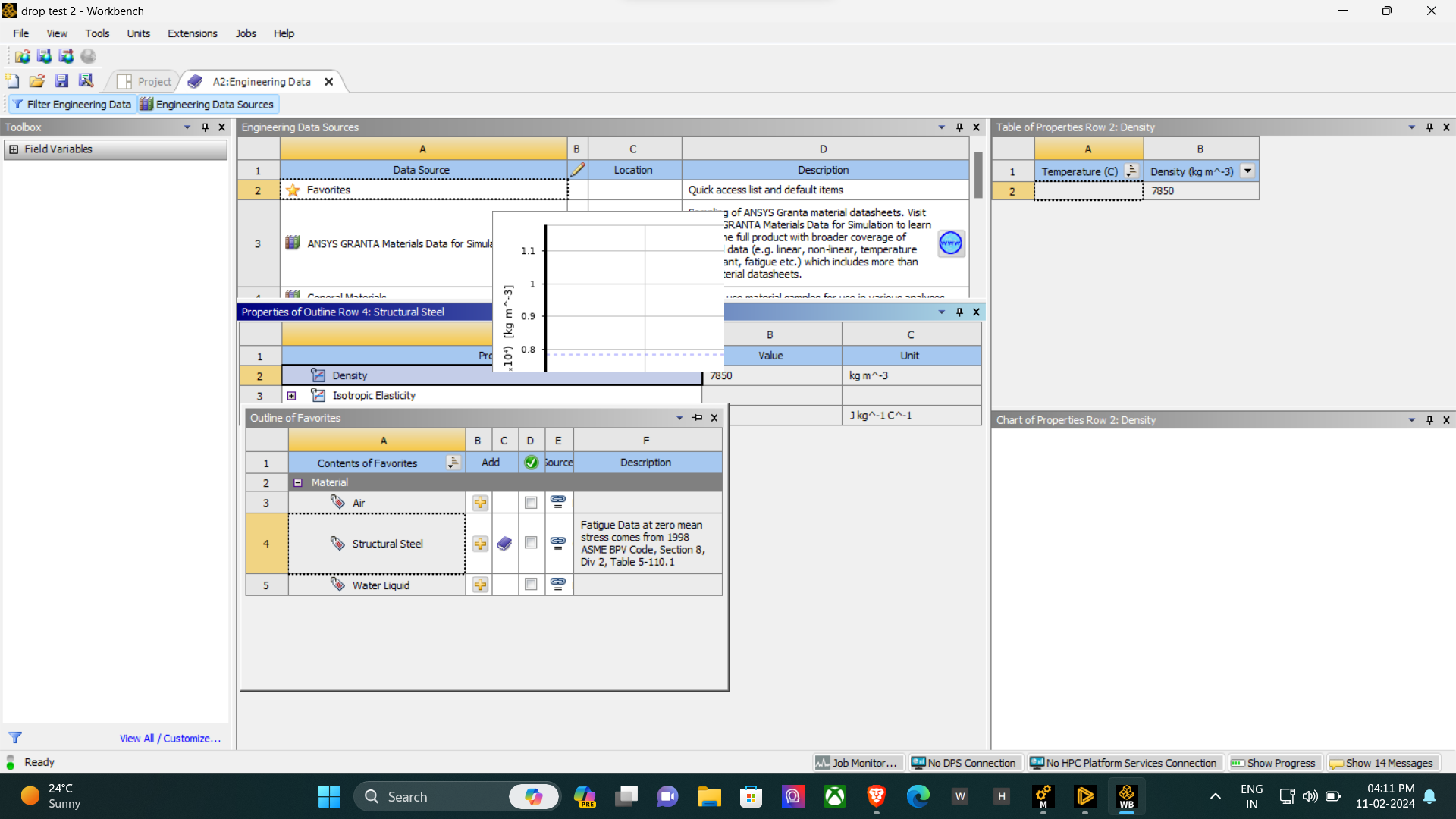Toggle the checkbox in Water Liquid row

[x=531, y=585]
